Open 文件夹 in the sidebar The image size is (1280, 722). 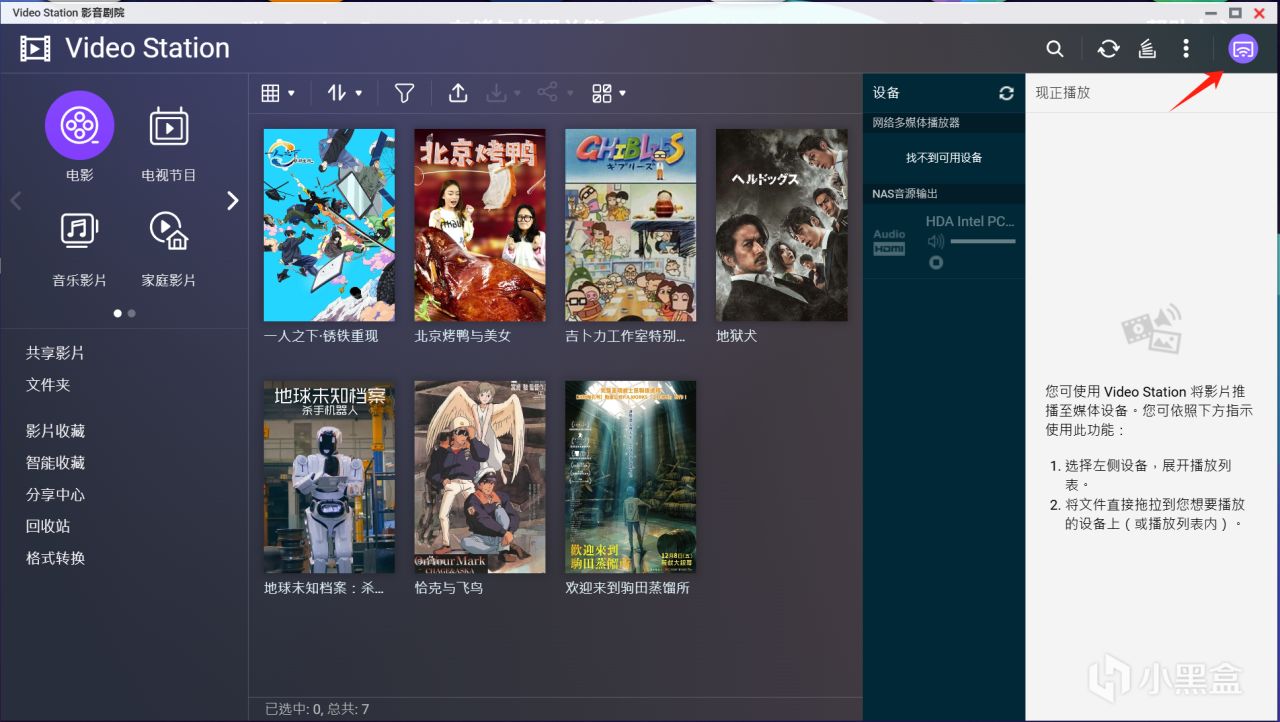[x=48, y=385]
